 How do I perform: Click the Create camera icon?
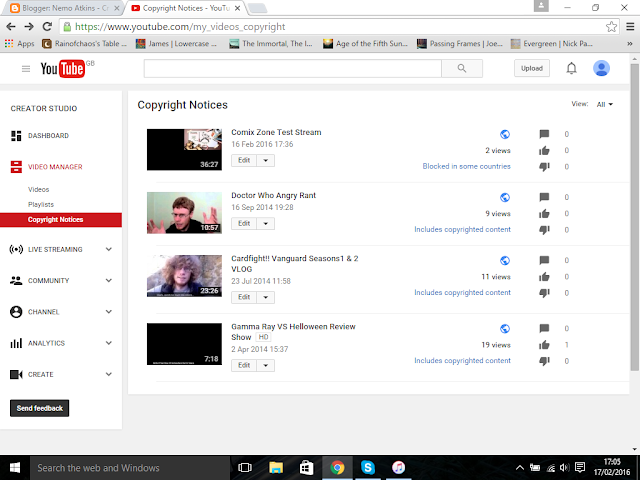(16, 374)
